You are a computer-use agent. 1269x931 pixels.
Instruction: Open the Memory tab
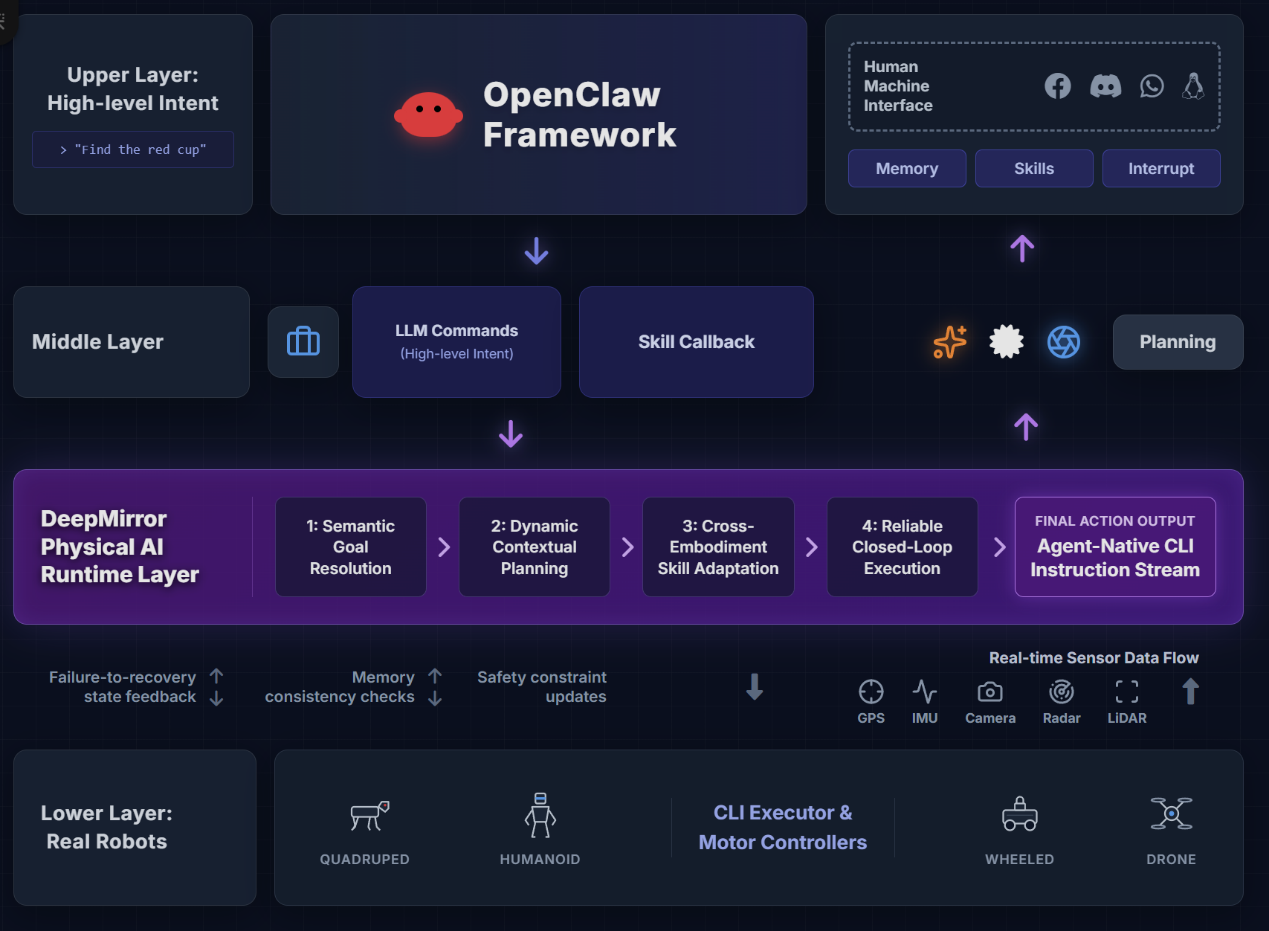coord(907,169)
